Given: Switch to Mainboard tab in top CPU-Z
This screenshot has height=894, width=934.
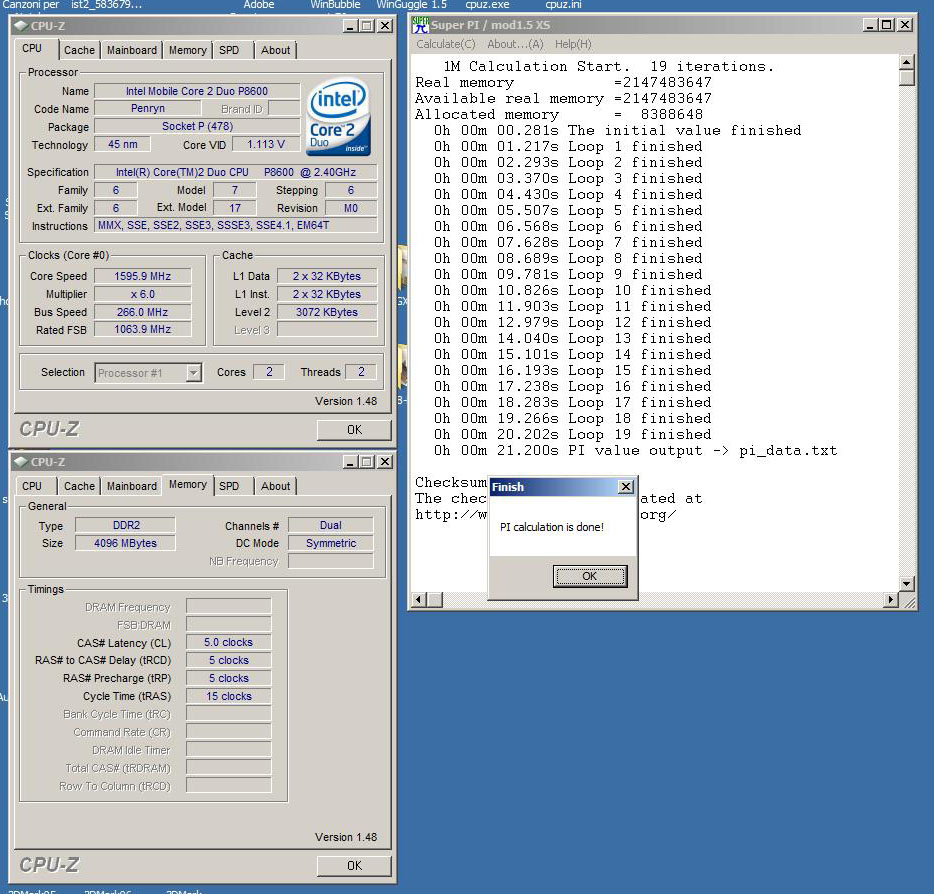Looking at the screenshot, I should pos(132,50).
